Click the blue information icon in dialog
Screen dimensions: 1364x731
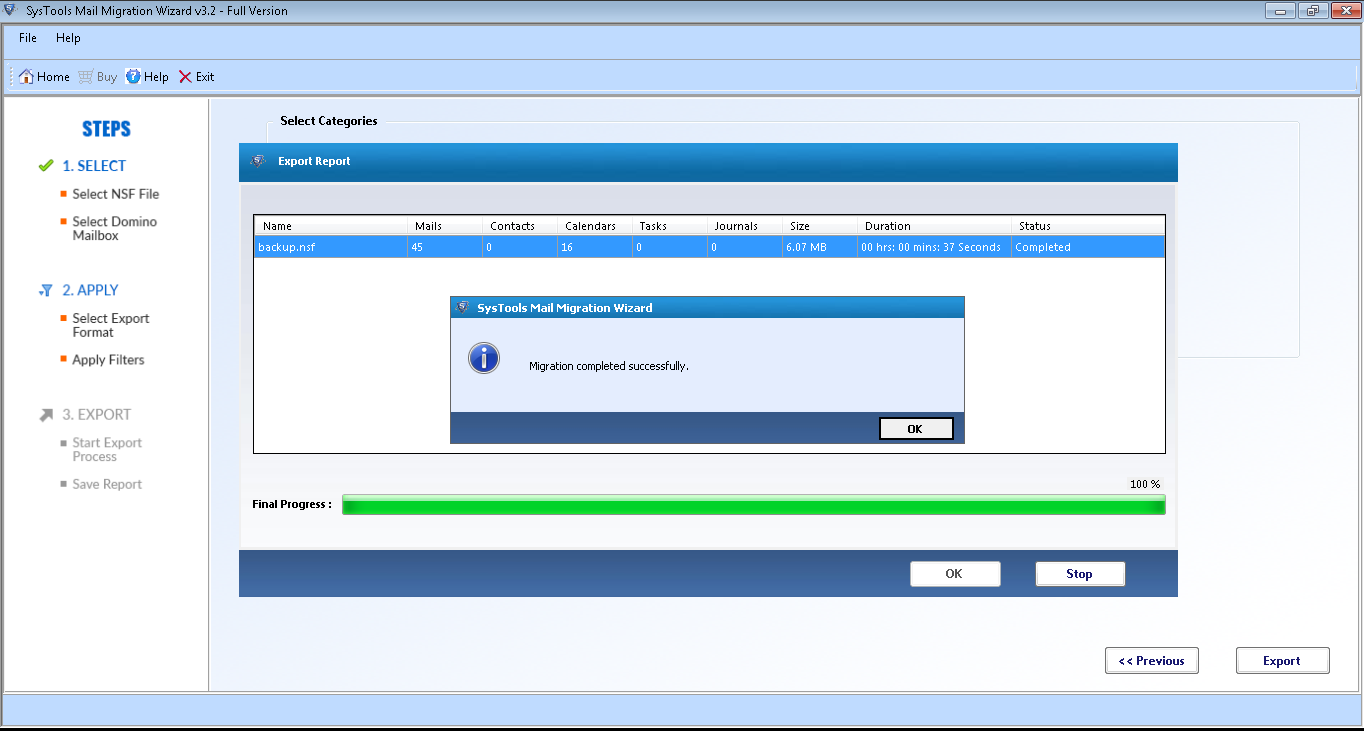coord(484,358)
